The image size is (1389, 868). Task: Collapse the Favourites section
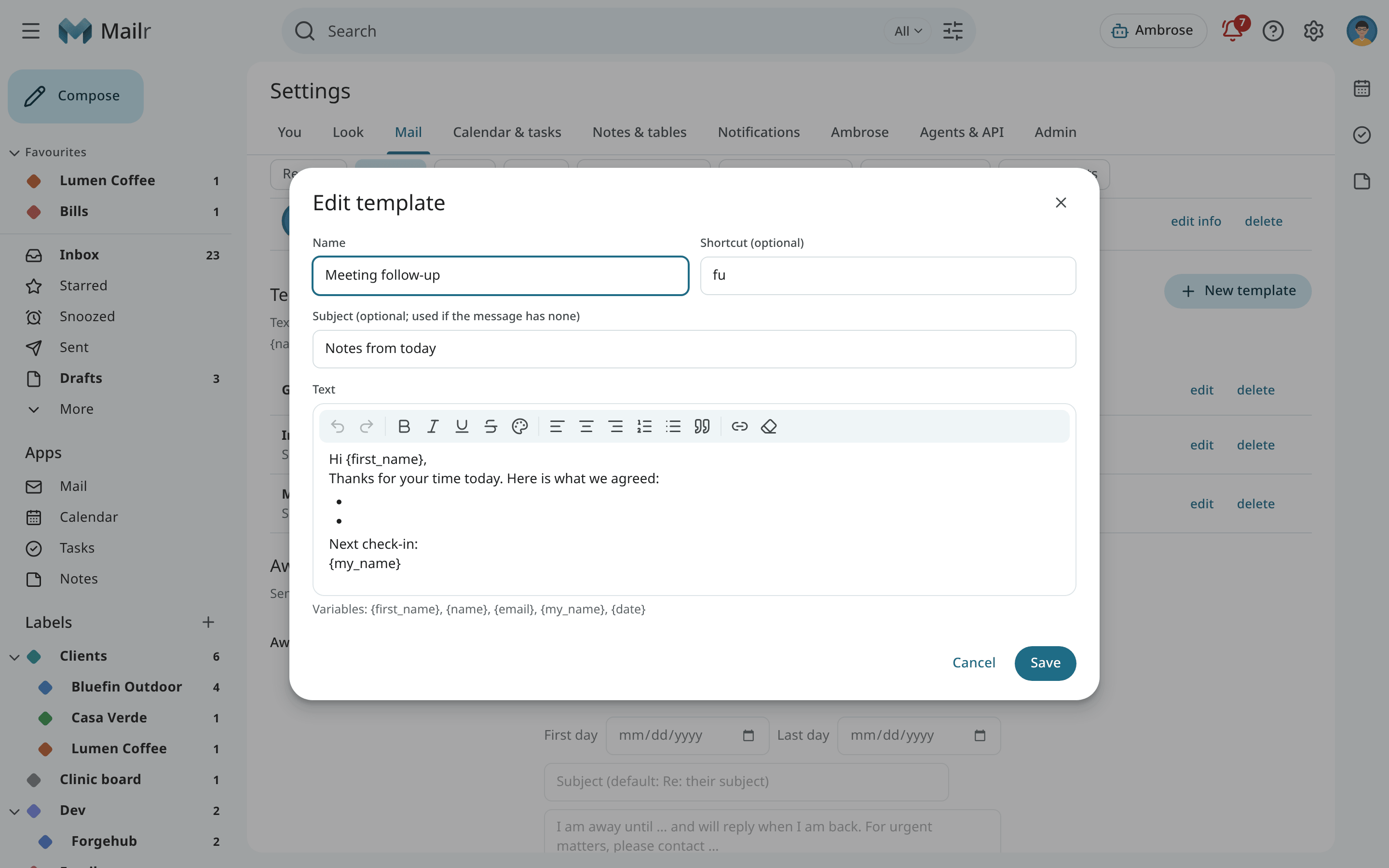click(x=14, y=153)
